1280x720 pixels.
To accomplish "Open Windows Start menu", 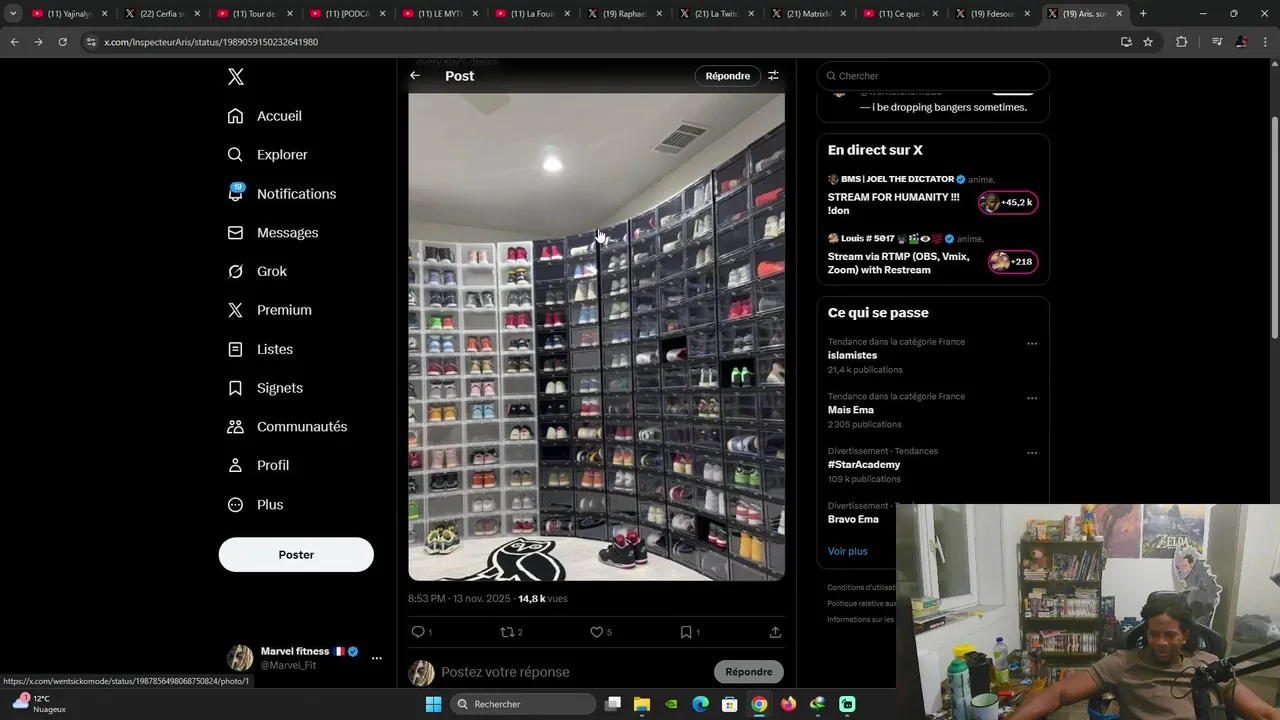I will click(x=433, y=704).
